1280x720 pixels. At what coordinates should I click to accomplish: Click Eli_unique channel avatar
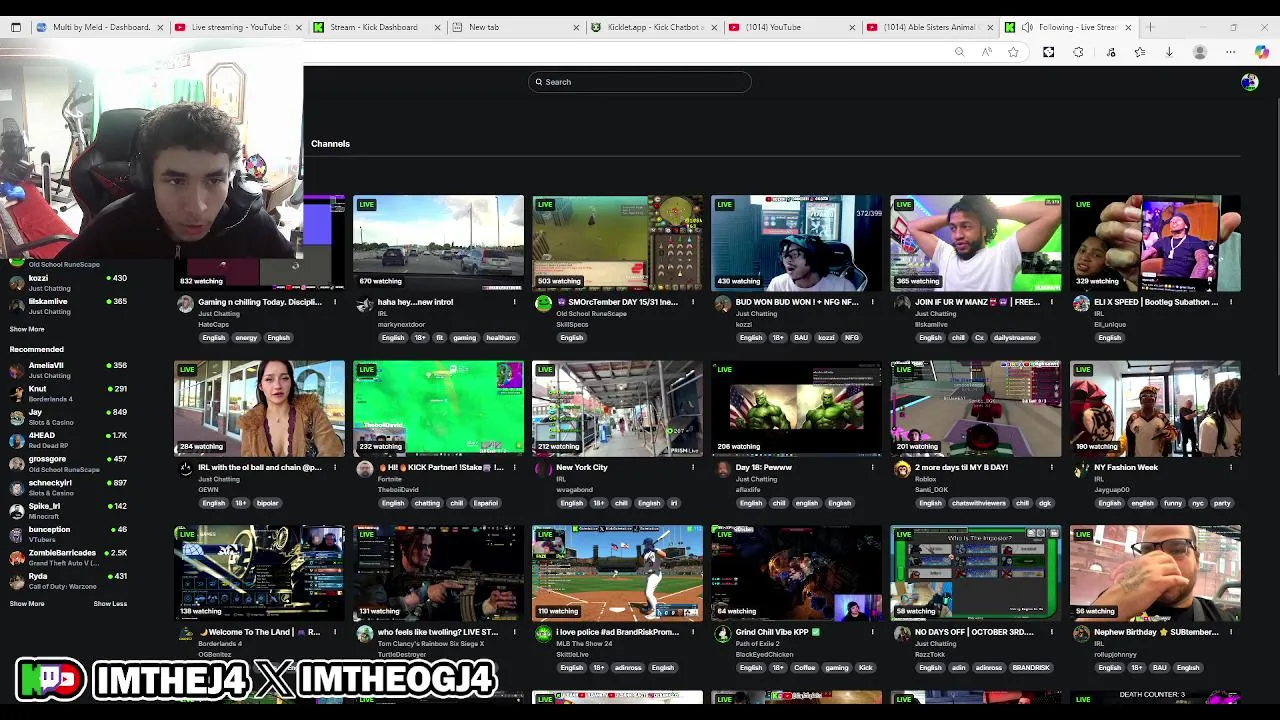1081,304
